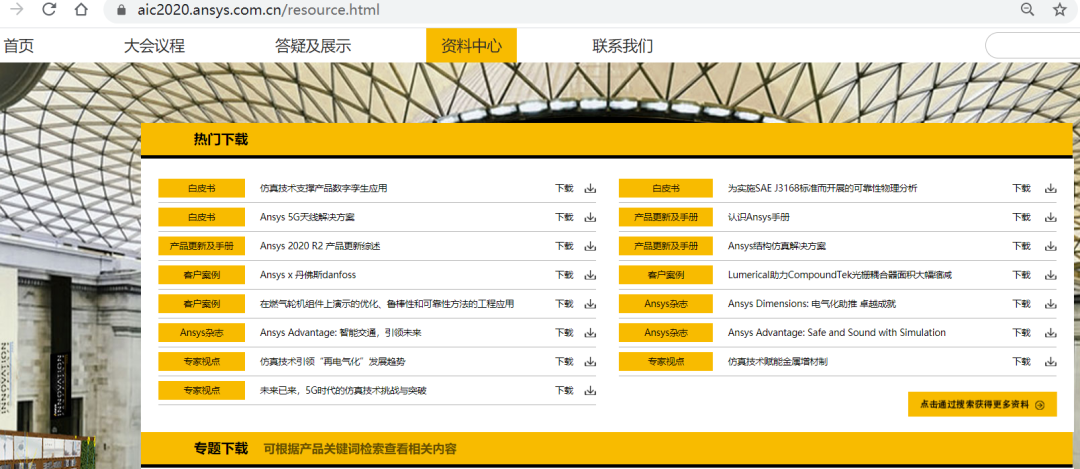The height and width of the screenshot is (469, 1080).
Task: Open title Ansys Advantage: Safe and Sound with Simulation
Action: pyautogui.click(x=837, y=333)
